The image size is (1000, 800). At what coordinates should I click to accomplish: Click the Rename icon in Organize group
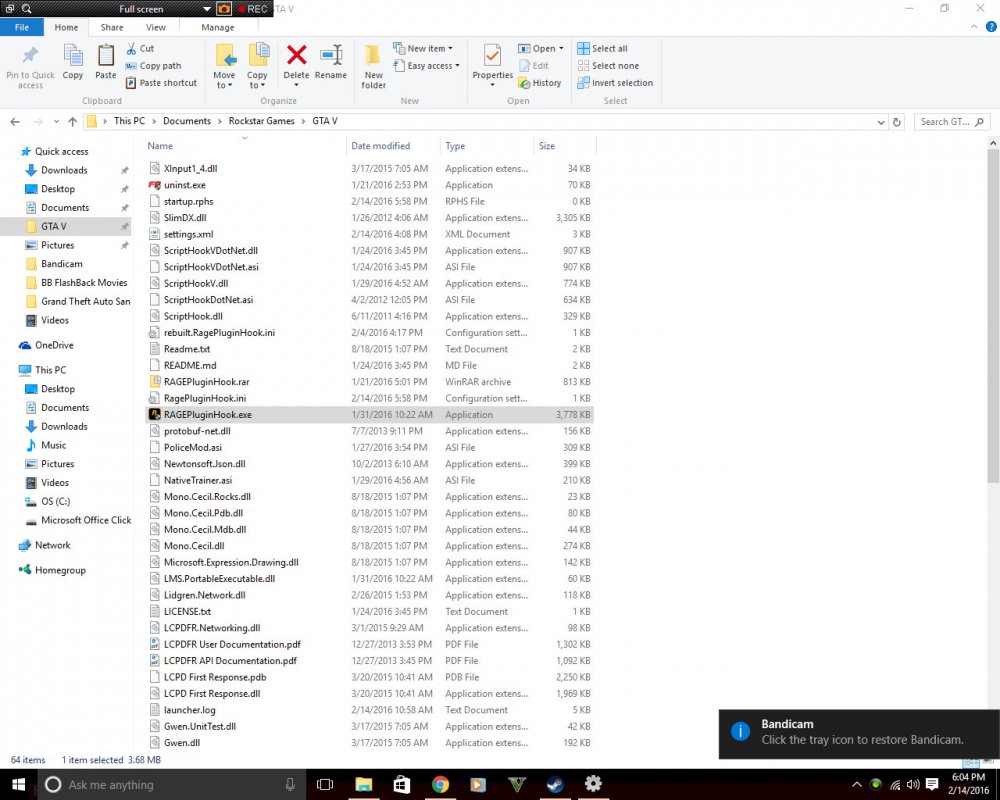331,56
